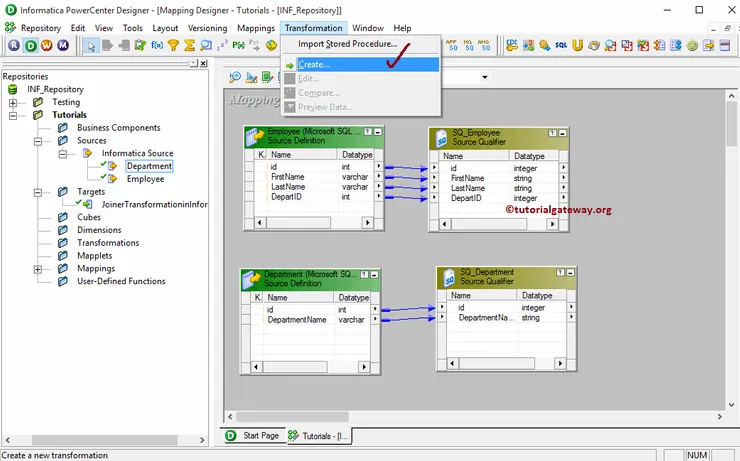Choose Create... from Transformation menu
Image resolution: width=740 pixels, height=461 pixels.
click(x=361, y=65)
